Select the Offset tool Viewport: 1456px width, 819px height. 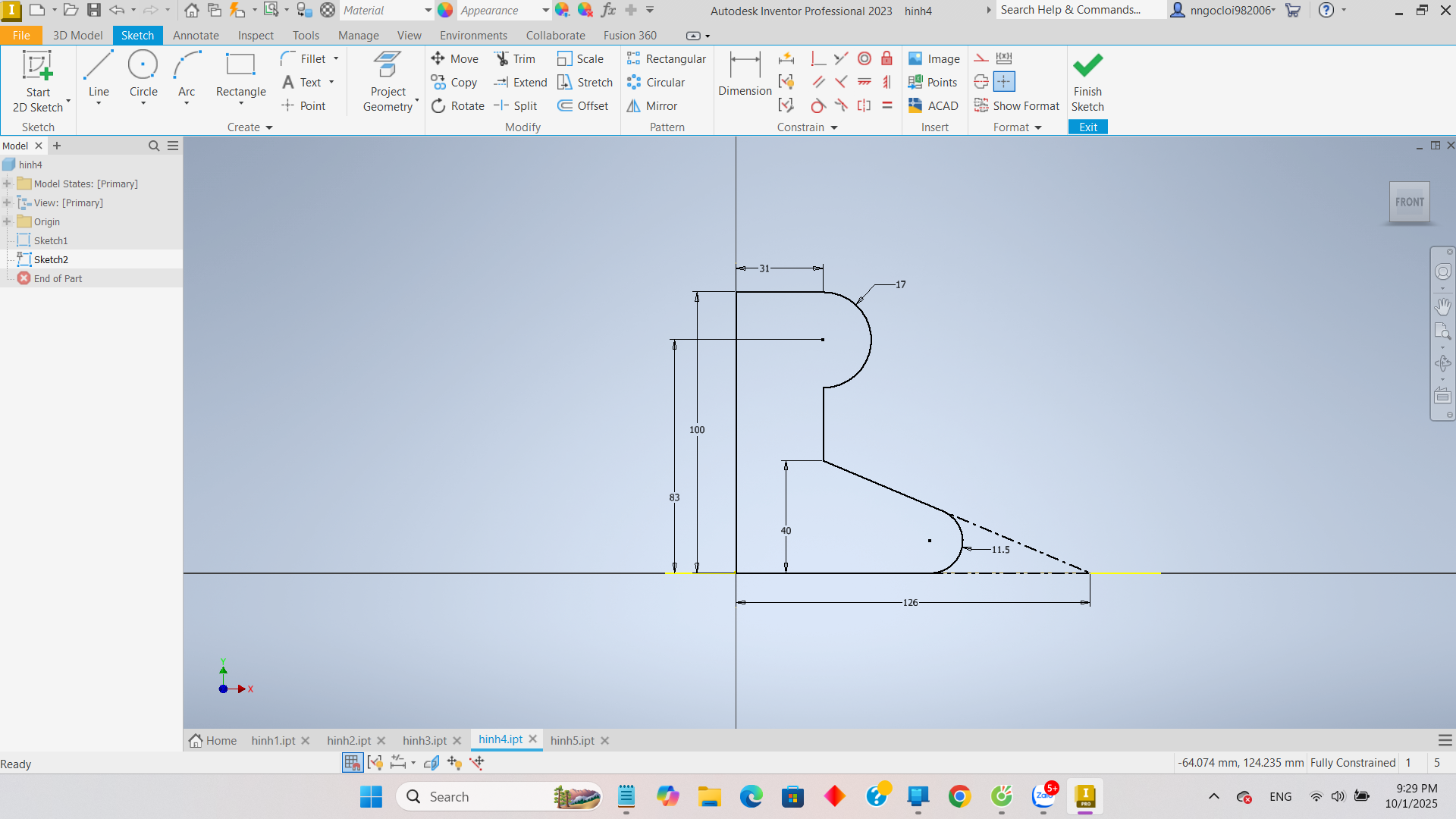583,106
